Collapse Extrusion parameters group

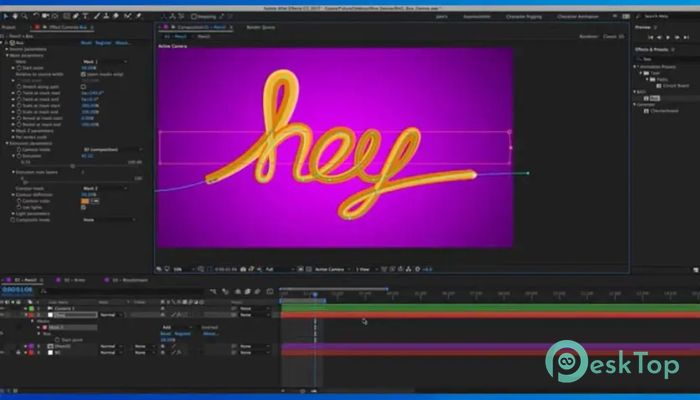tap(7, 143)
